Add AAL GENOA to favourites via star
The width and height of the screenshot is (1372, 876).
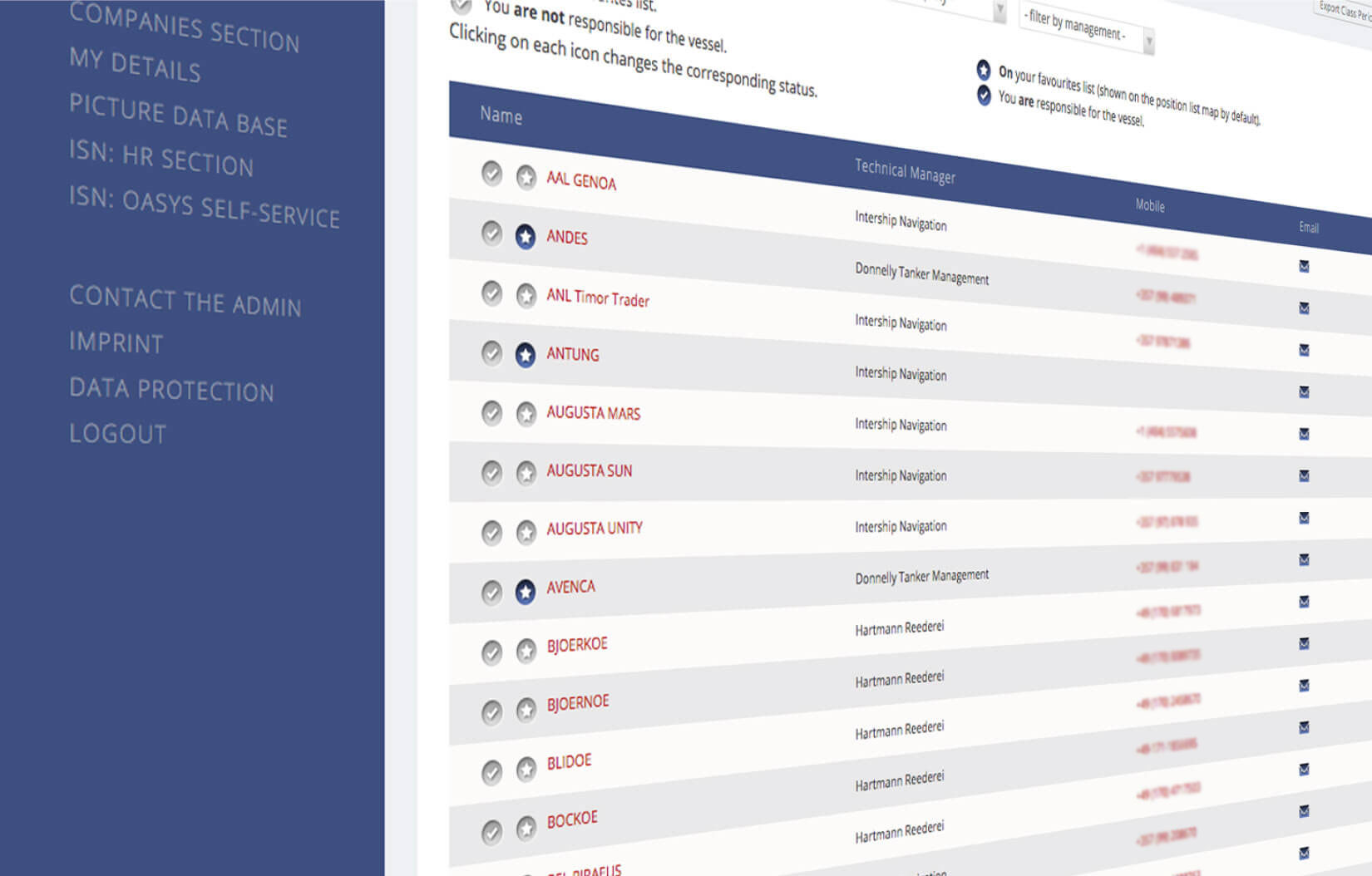[x=526, y=177]
